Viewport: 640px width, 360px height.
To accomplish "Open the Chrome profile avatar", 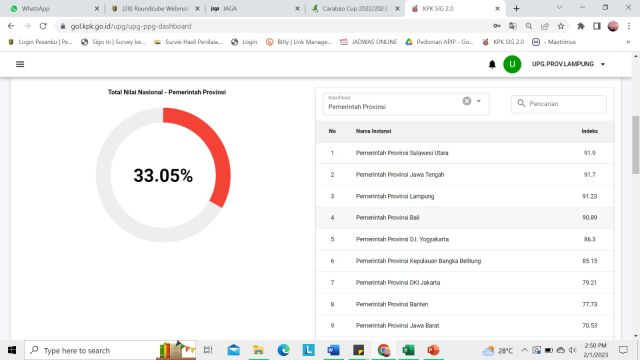I will [x=613, y=26].
